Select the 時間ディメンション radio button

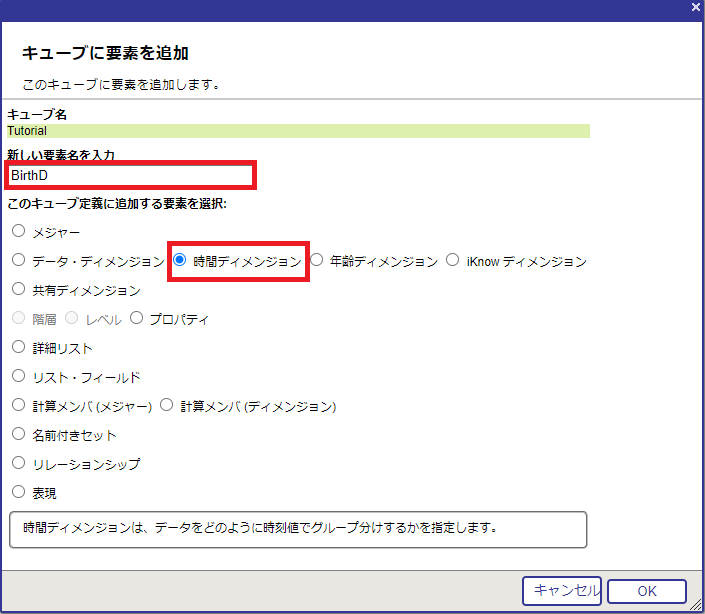pyautogui.click(x=180, y=260)
